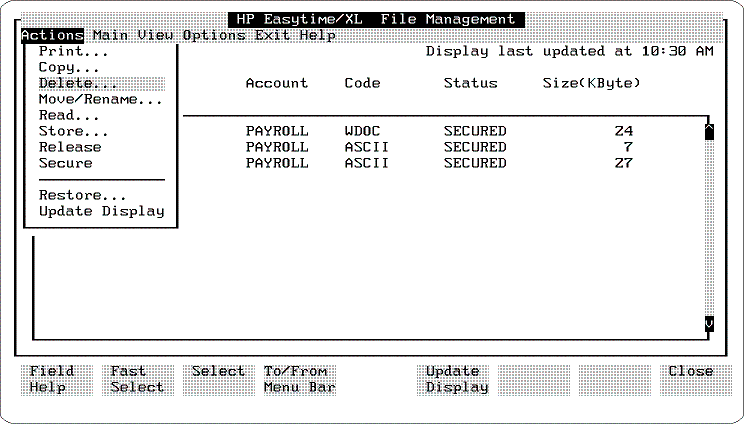
Task: Open the Actions menu
Action: tap(52, 36)
